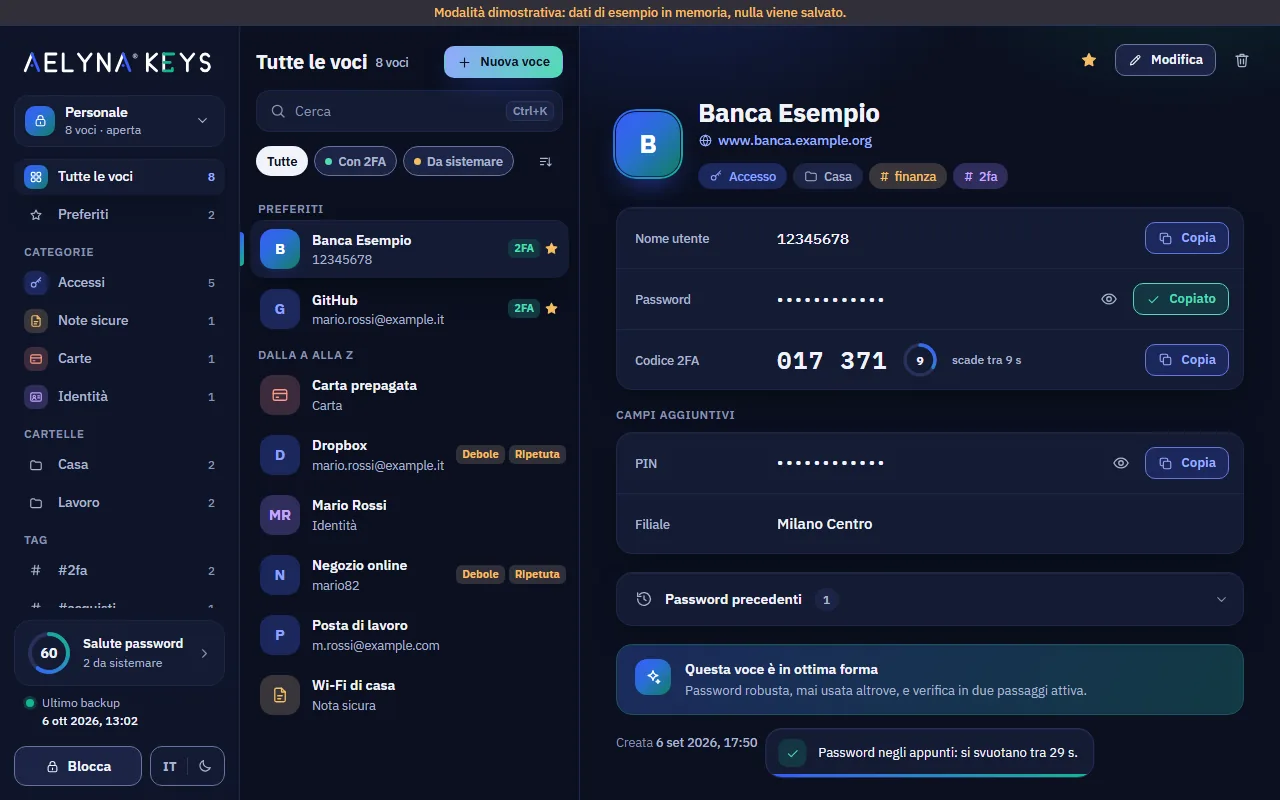The width and height of the screenshot is (1280, 800).
Task: Select the GitHub entry avatar icon
Action: click(x=280, y=309)
